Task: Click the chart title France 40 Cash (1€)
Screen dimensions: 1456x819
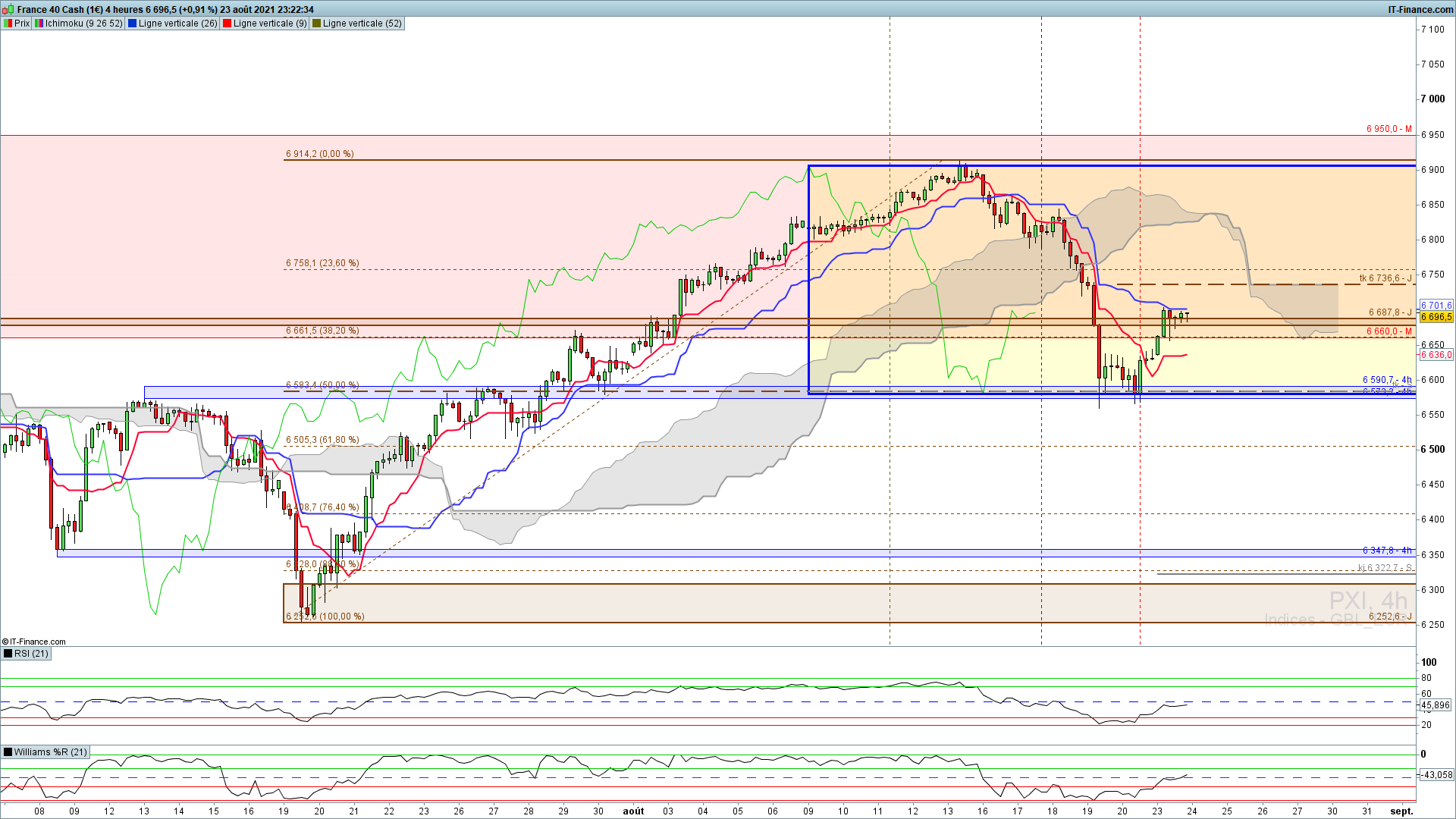Action: (x=60, y=10)
